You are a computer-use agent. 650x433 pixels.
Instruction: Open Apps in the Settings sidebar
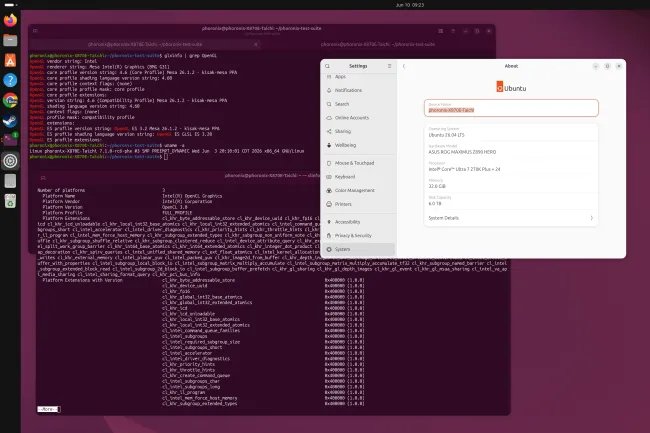click(359, 77)
